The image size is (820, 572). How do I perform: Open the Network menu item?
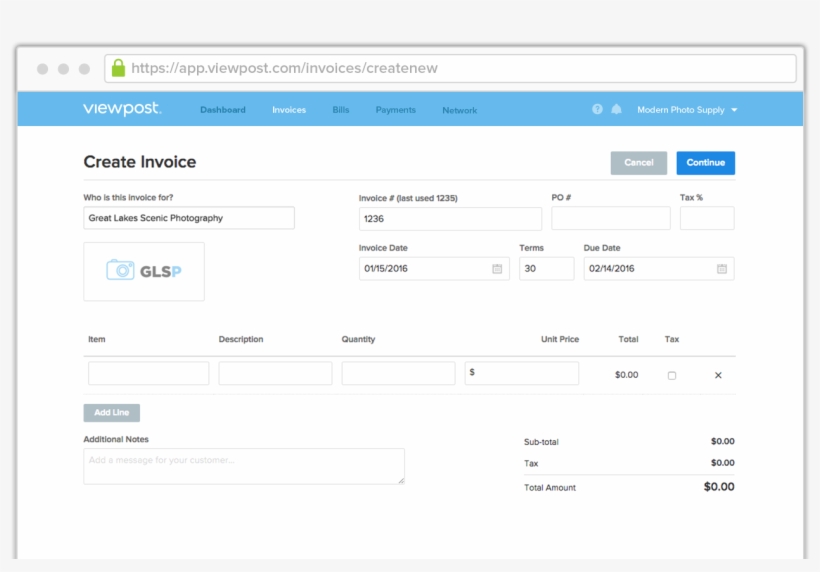(460, 110)
